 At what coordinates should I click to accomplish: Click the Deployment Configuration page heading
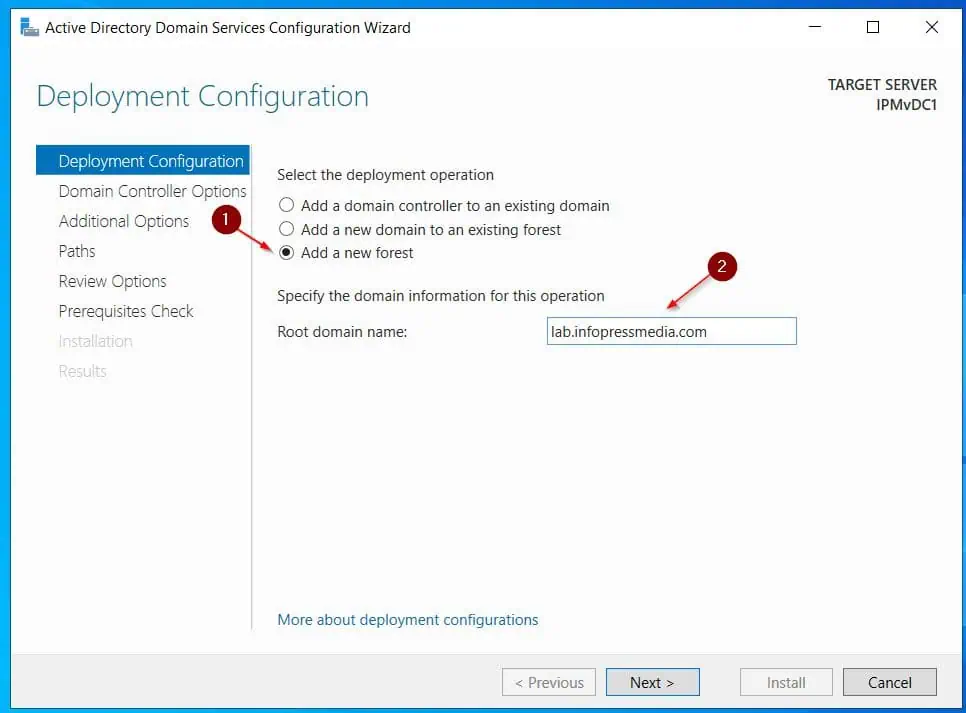(x=203, y=96)
